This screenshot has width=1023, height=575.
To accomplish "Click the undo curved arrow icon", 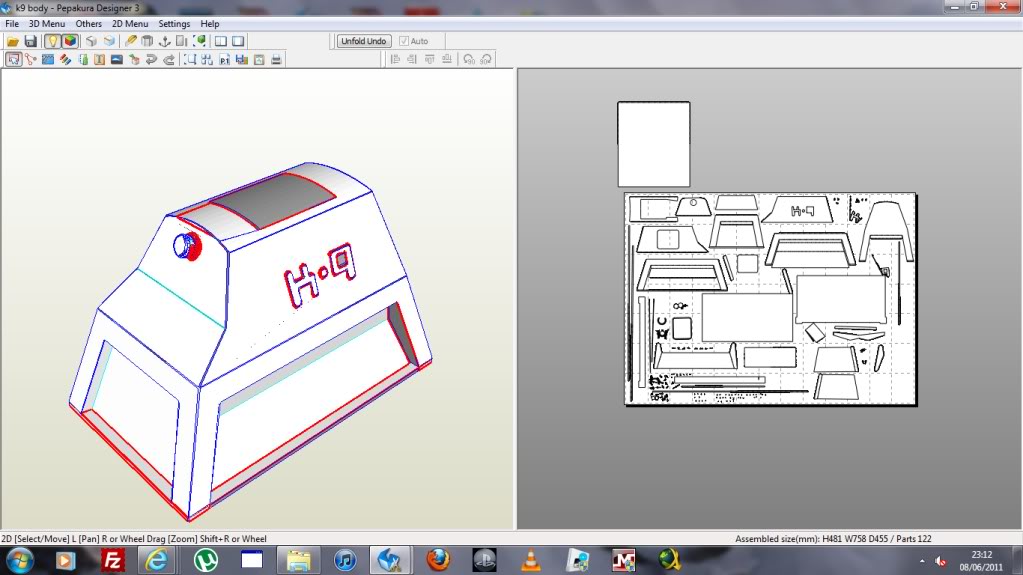I will point(151,59).
